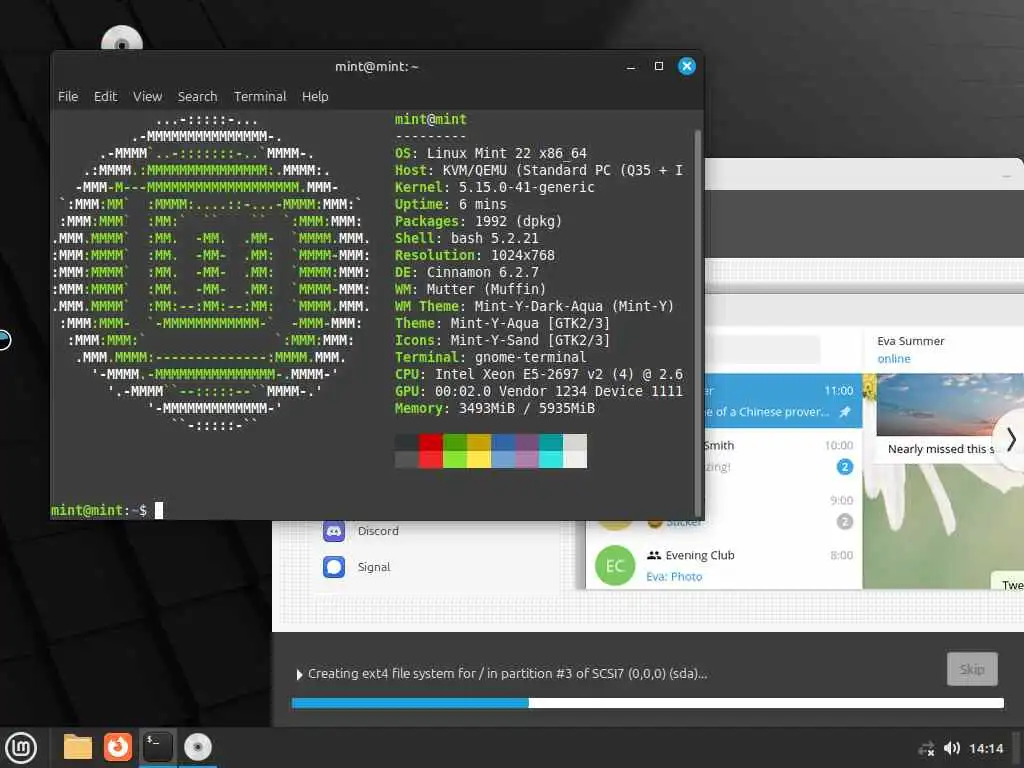Click the Creating ext4 file system status text

[507, 673]
